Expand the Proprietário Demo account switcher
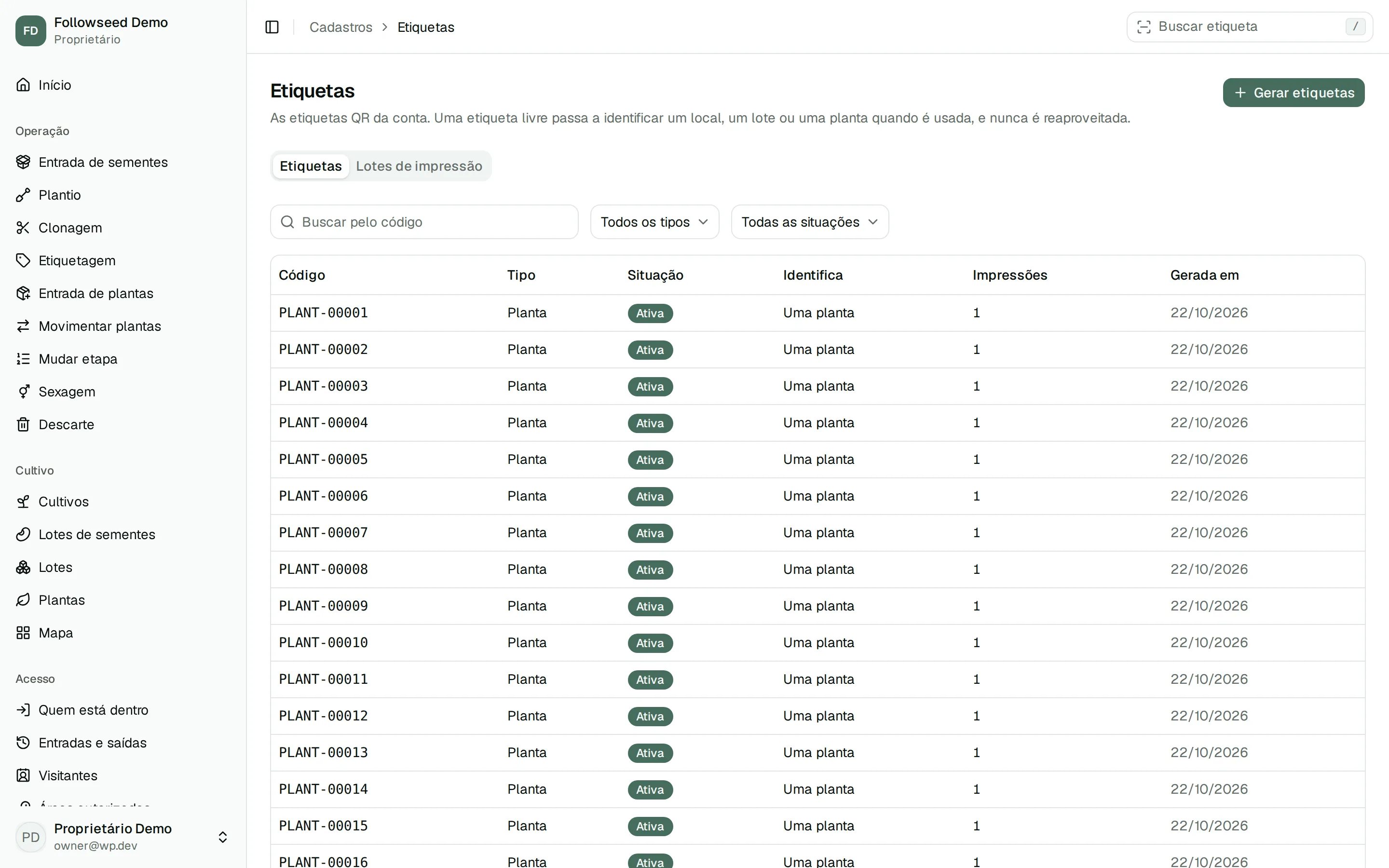The width and height of the screenshot is (1389, 868). pos(222,837)
